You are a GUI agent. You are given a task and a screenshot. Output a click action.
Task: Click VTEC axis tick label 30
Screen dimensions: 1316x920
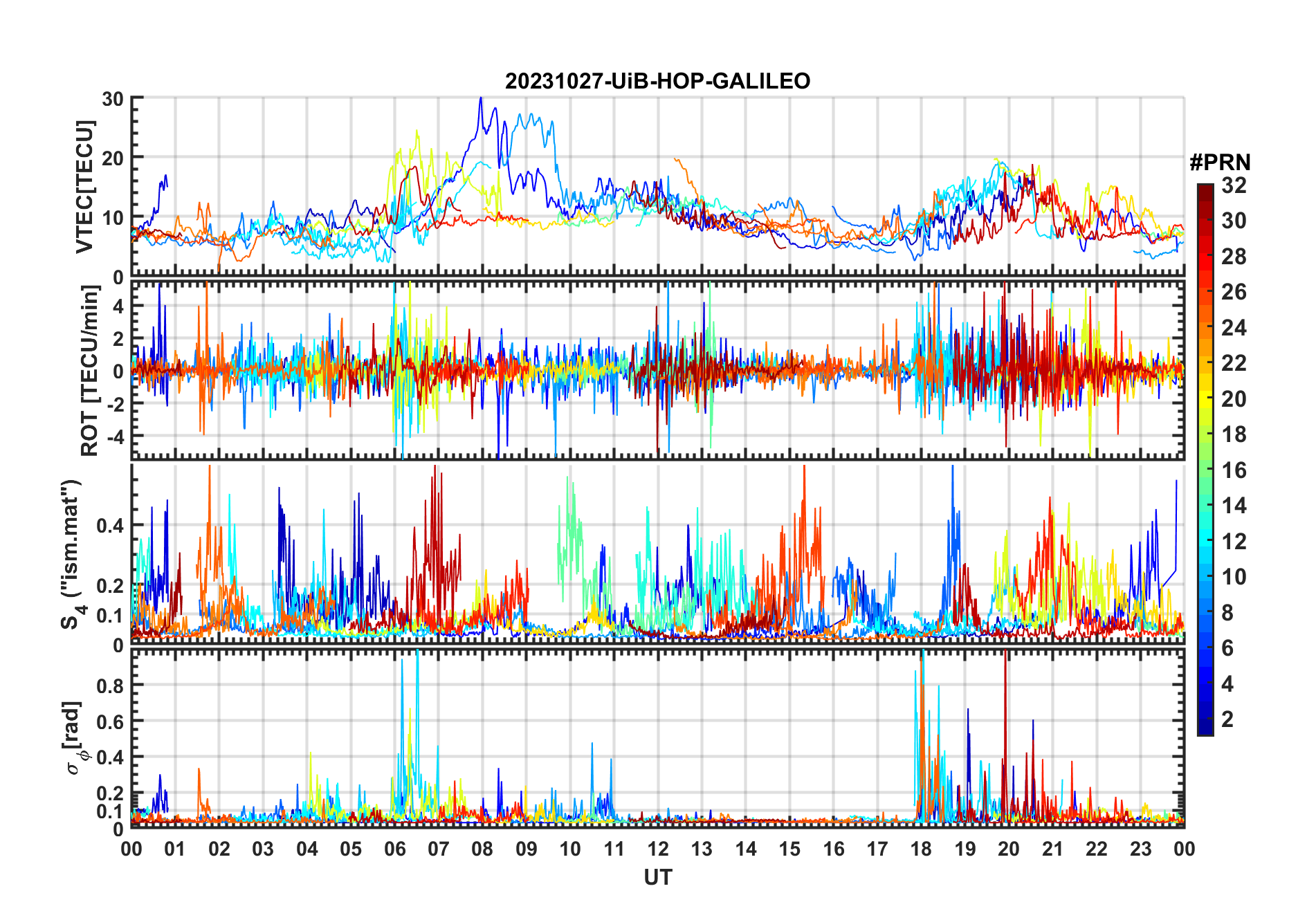coord(113,99)
